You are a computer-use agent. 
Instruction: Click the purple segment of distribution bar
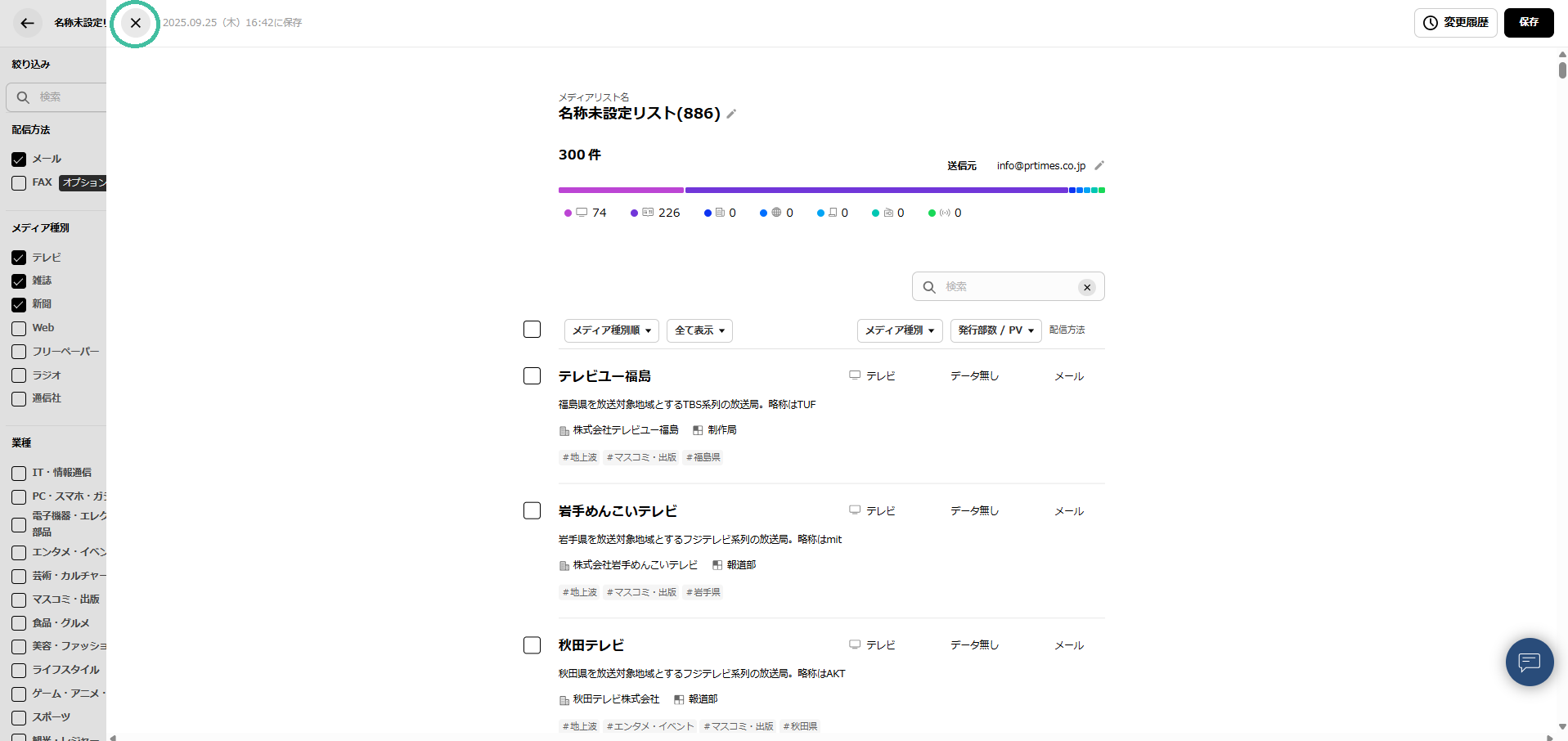click(875, 190)
